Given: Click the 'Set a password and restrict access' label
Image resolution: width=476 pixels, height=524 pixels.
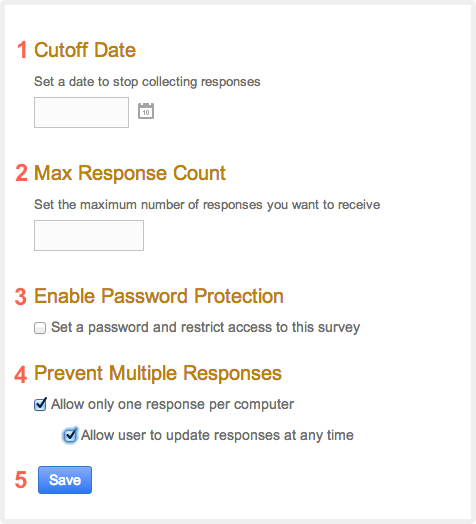Looking at the screenshot, I should [x=206, y=327].
